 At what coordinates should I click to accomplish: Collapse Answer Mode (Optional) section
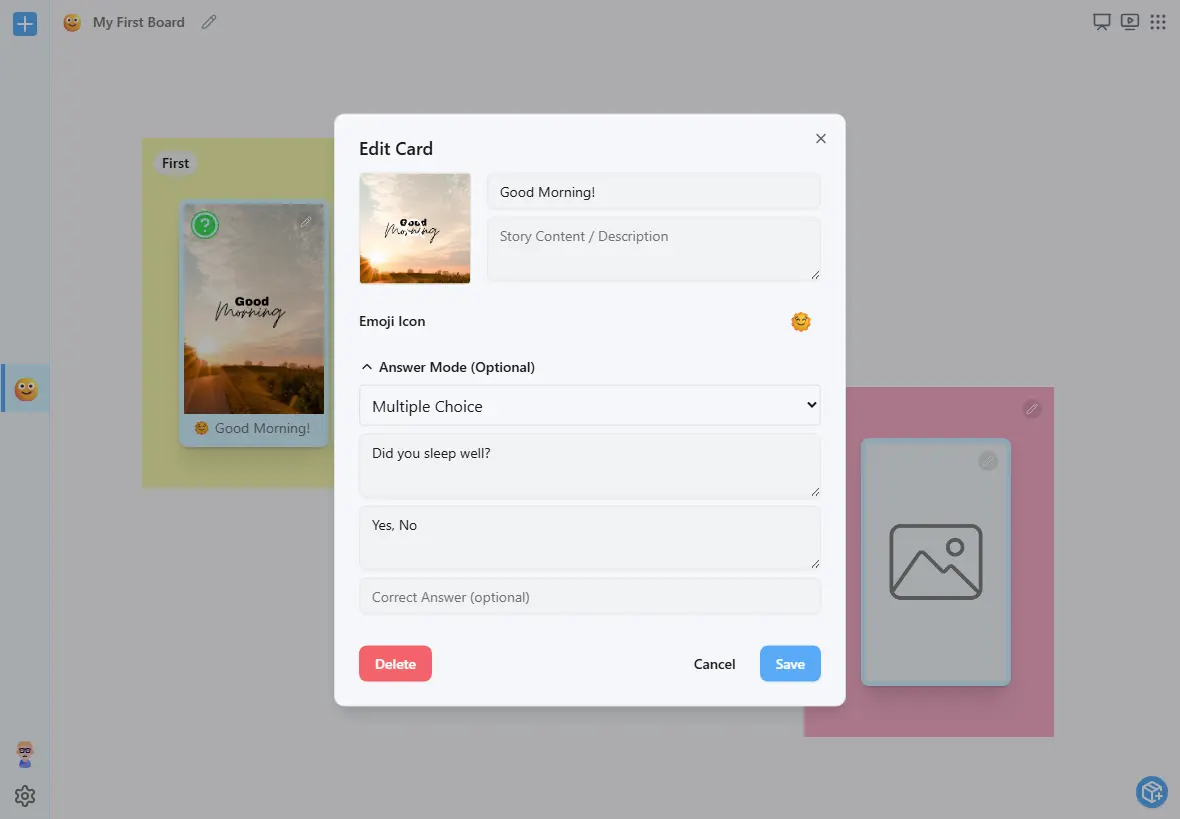tap(448, 367)
